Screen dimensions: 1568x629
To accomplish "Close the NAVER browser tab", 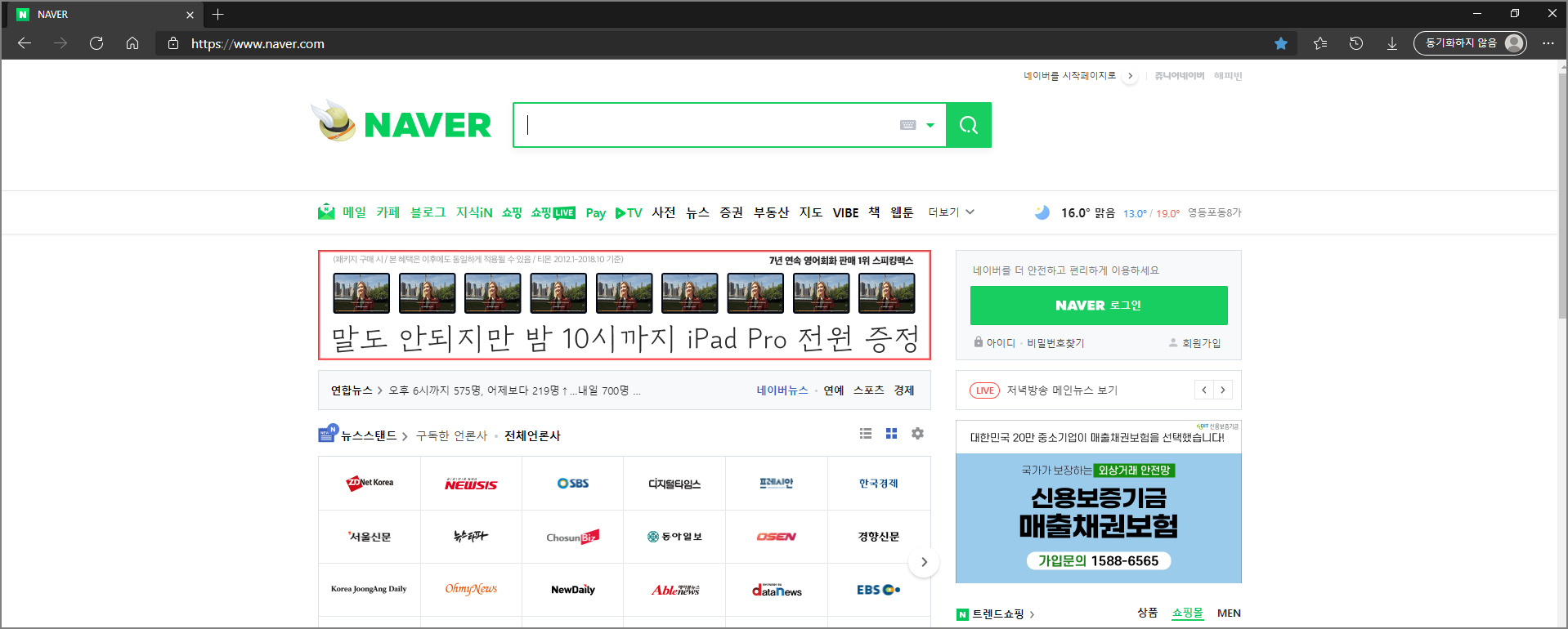I will 190,15.
